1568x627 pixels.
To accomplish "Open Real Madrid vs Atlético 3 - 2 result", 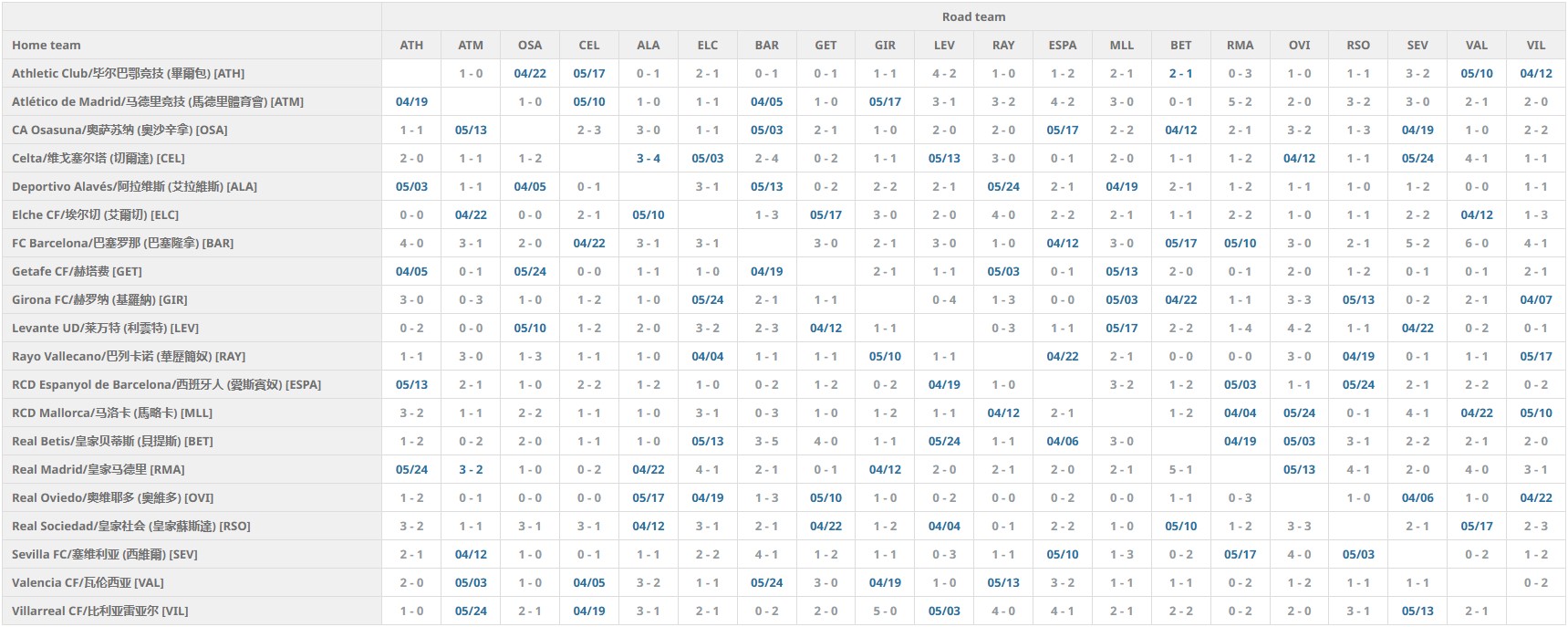I will [471, 469].
